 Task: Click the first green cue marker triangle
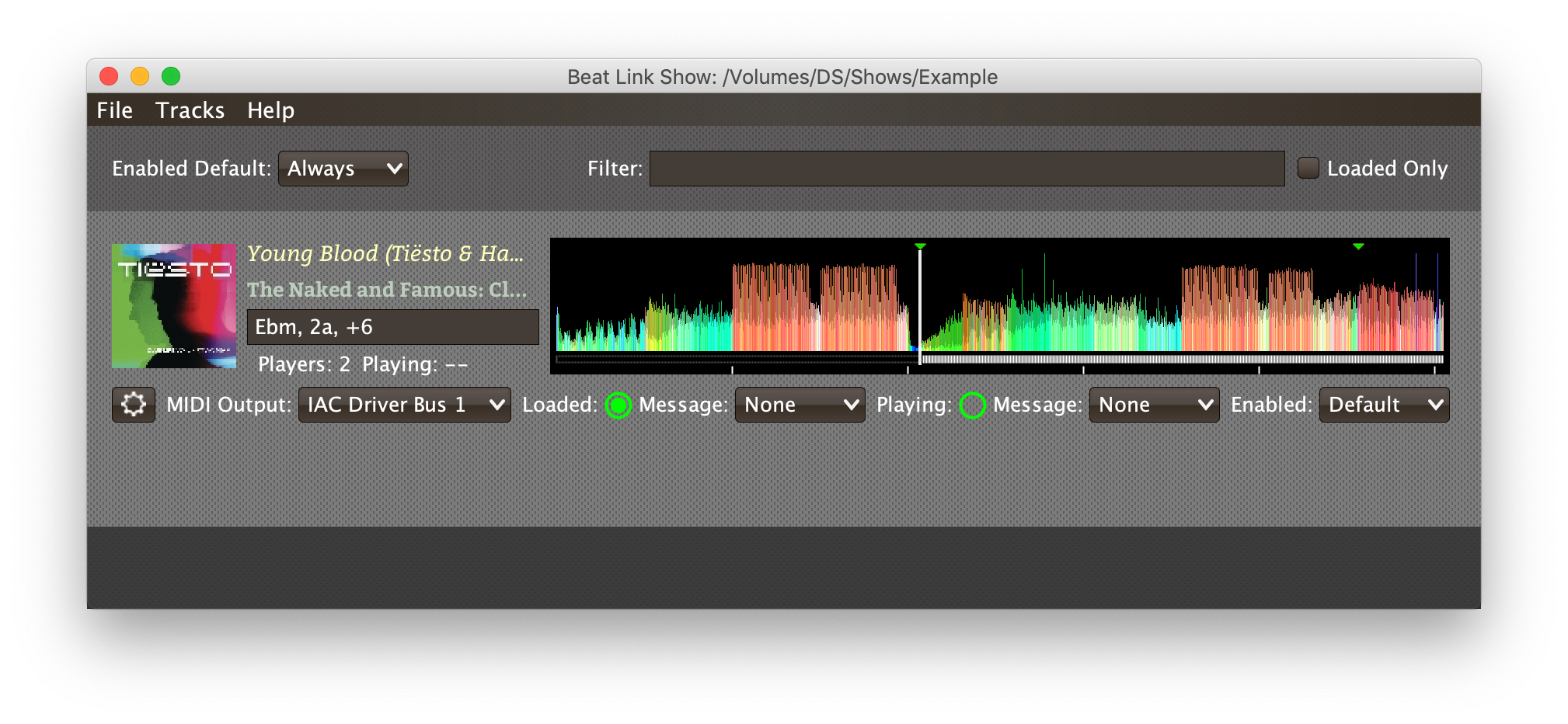(x=920, y=246)
